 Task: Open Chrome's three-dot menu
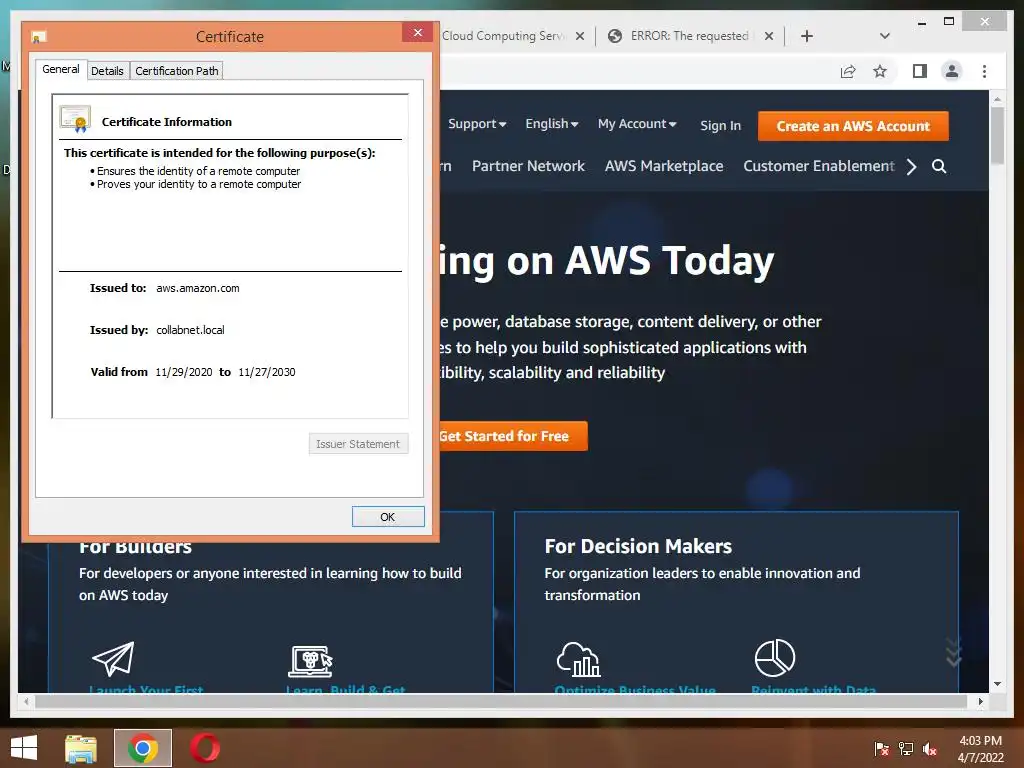pos(984,71)
